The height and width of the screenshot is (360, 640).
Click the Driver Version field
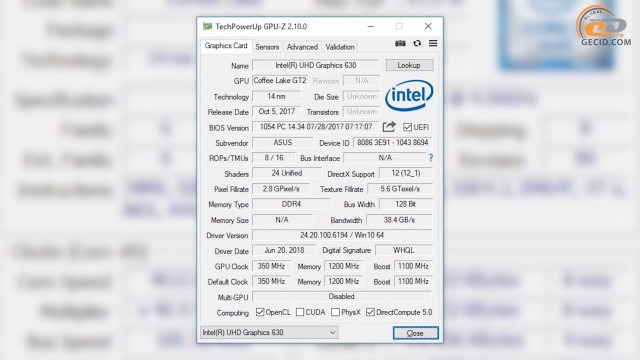point(342,235)
